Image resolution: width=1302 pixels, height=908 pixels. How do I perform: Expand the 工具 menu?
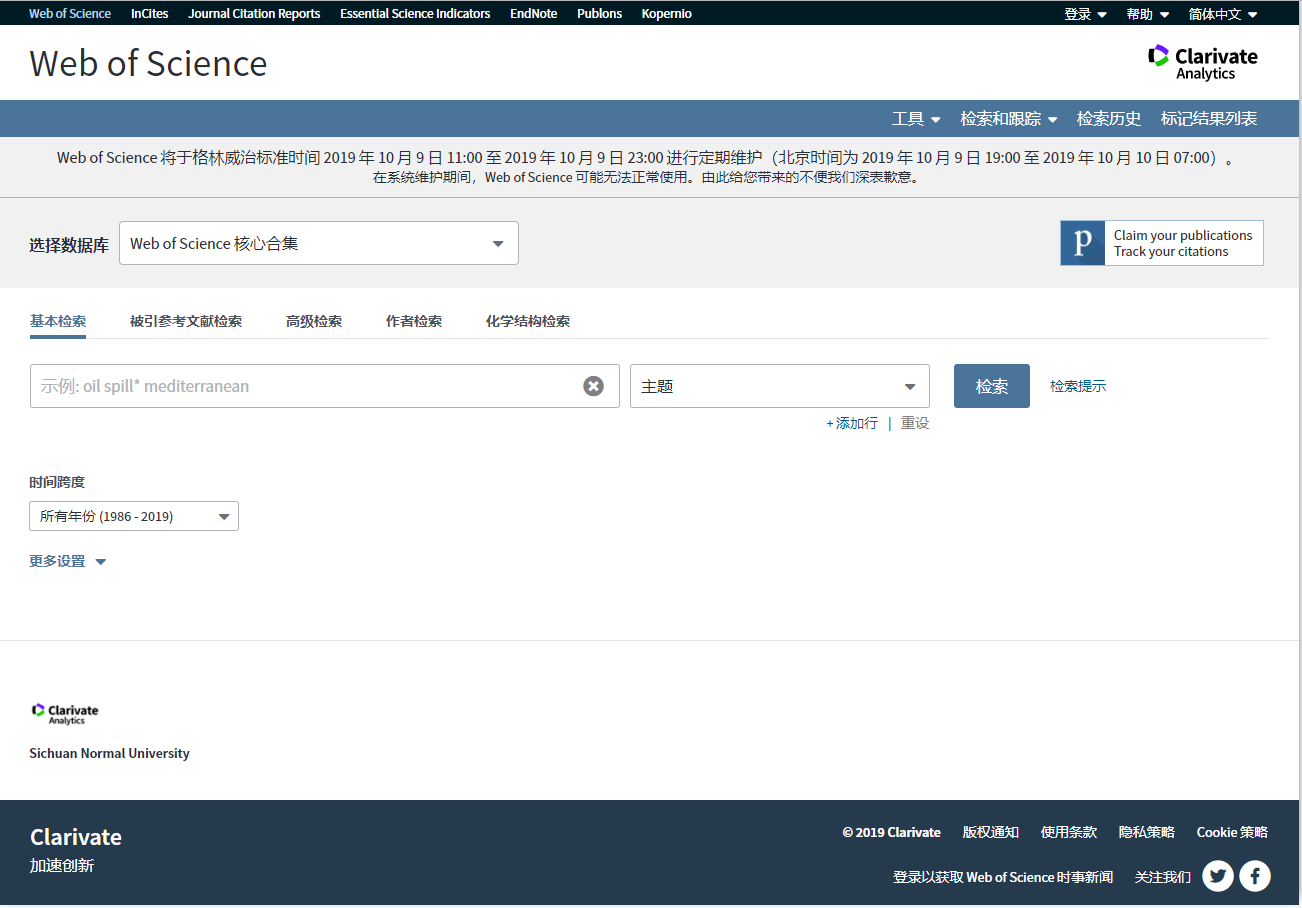[916, 118]
